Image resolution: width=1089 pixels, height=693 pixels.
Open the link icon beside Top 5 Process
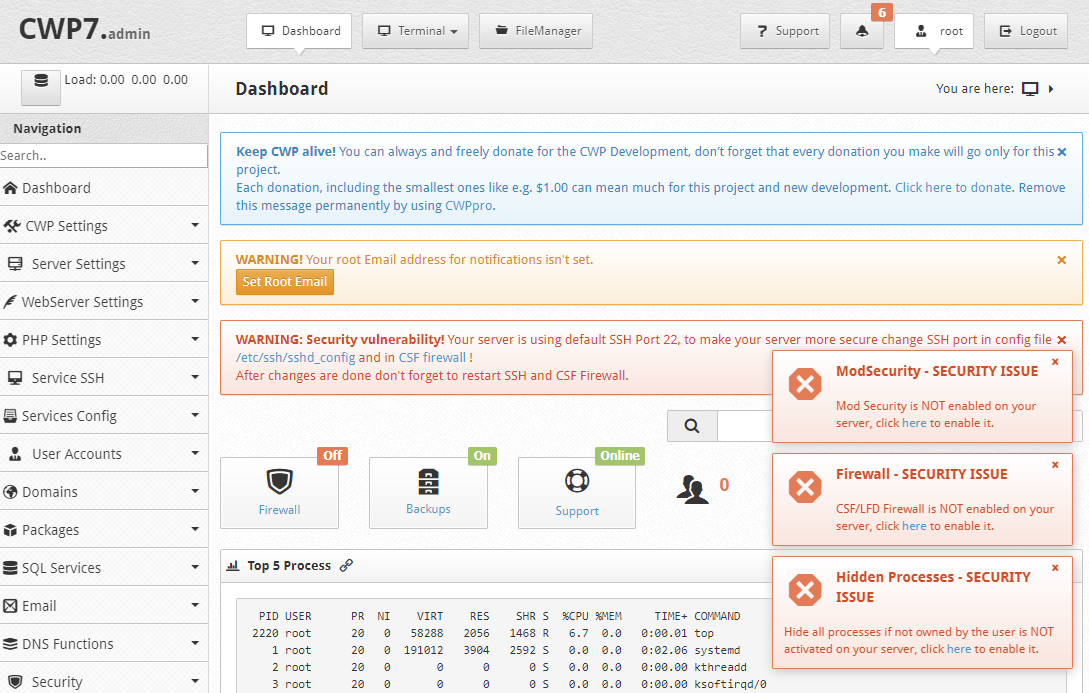[346, 565]
